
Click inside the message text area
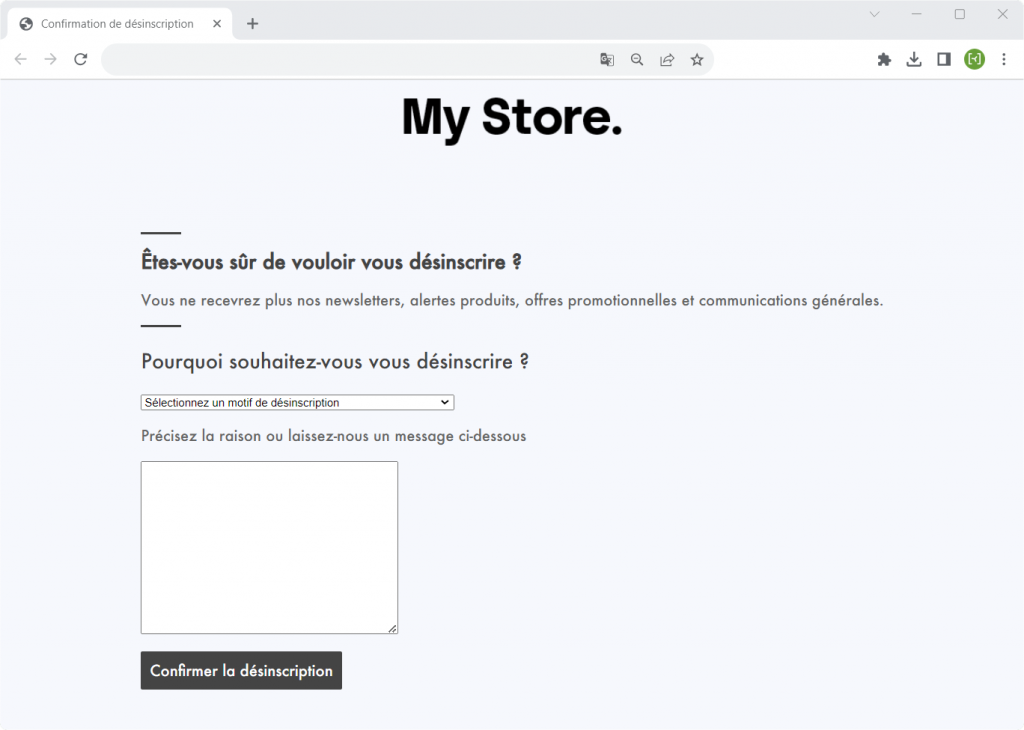click(269, 547)
